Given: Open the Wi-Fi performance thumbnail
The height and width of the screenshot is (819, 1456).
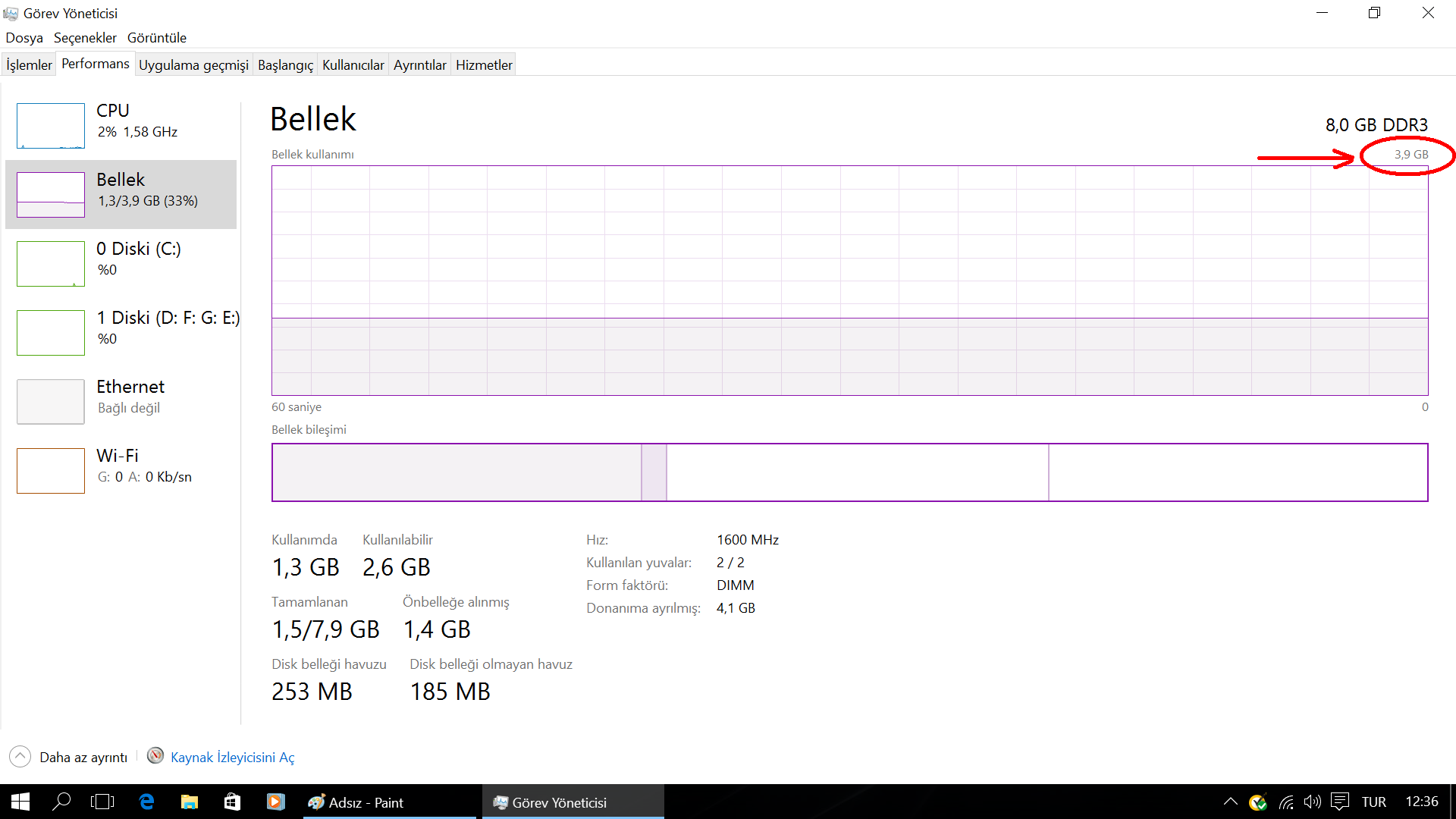Looking at the screenshot, I should coord(51,471).
